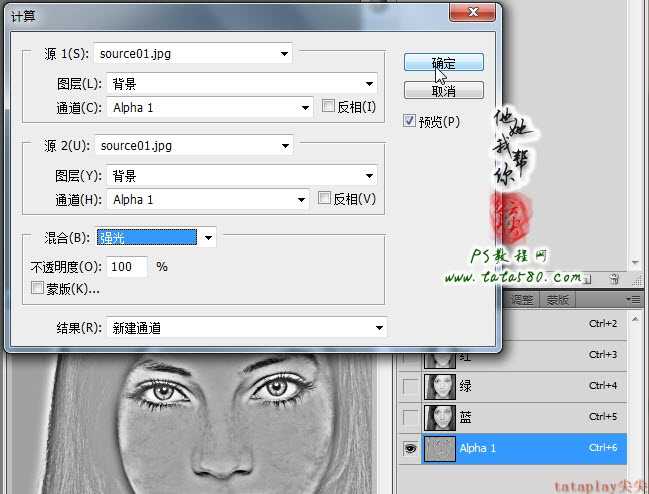Viewport: 649px width, 494px height.
Task: Select the Alpha 1 channel thumbnail
Action: point(440,448)
